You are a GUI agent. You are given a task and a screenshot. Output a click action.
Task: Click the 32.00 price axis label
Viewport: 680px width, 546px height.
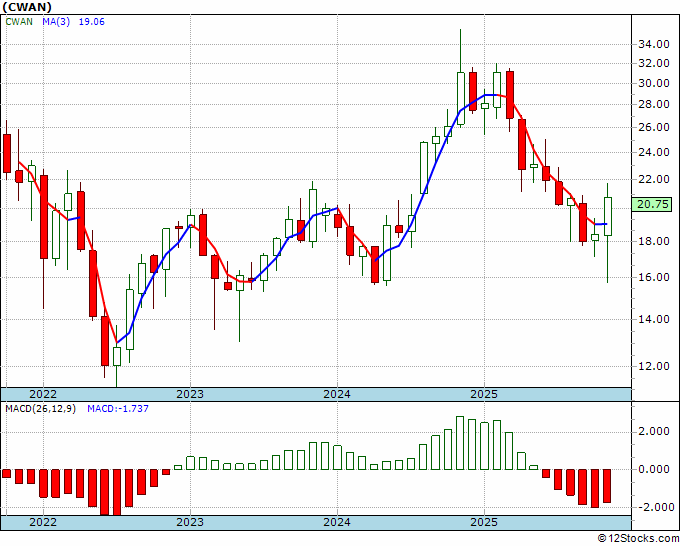653,63
